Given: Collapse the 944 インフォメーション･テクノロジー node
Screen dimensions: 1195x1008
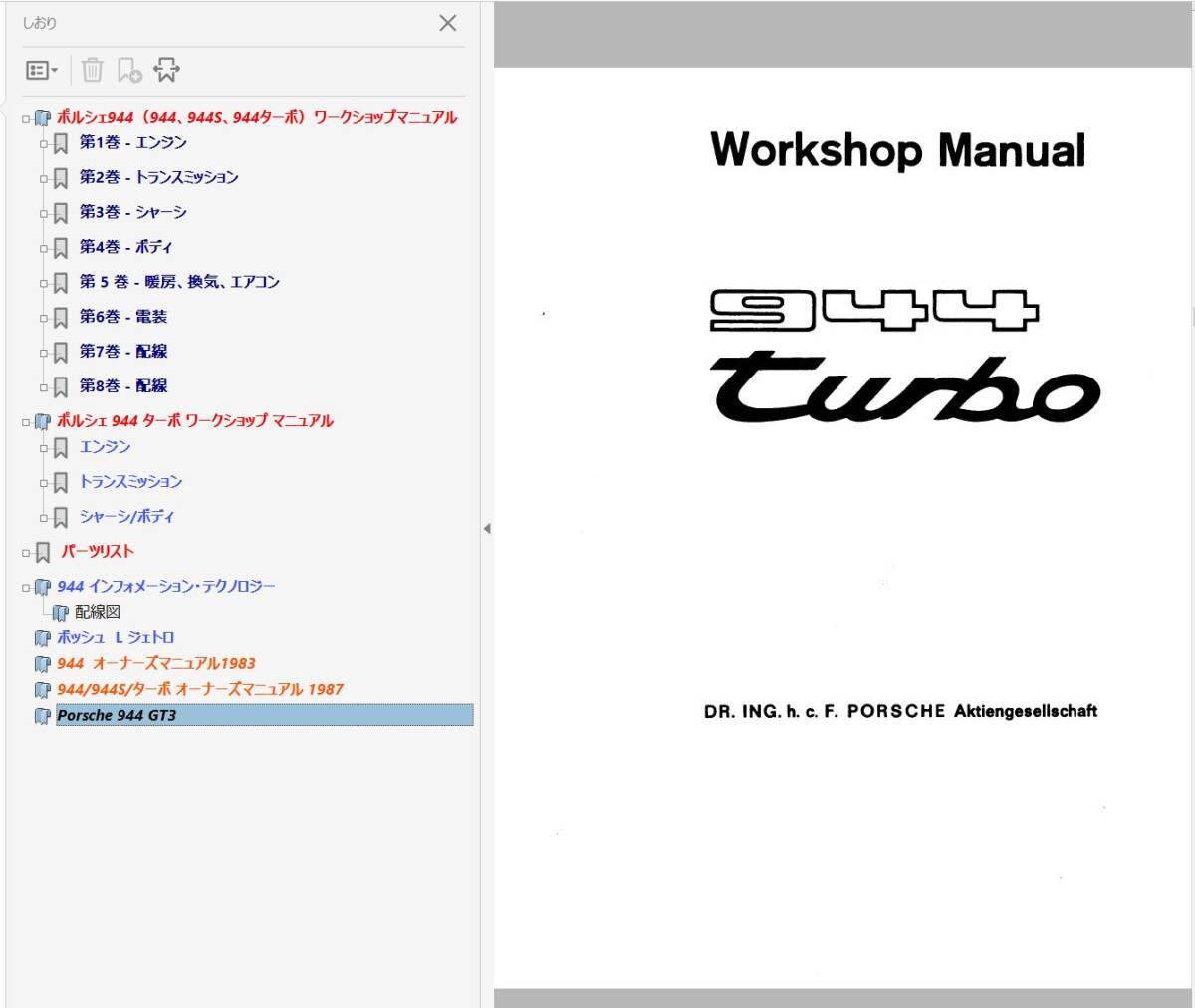Looking at the screenshot, I should 26,588.
